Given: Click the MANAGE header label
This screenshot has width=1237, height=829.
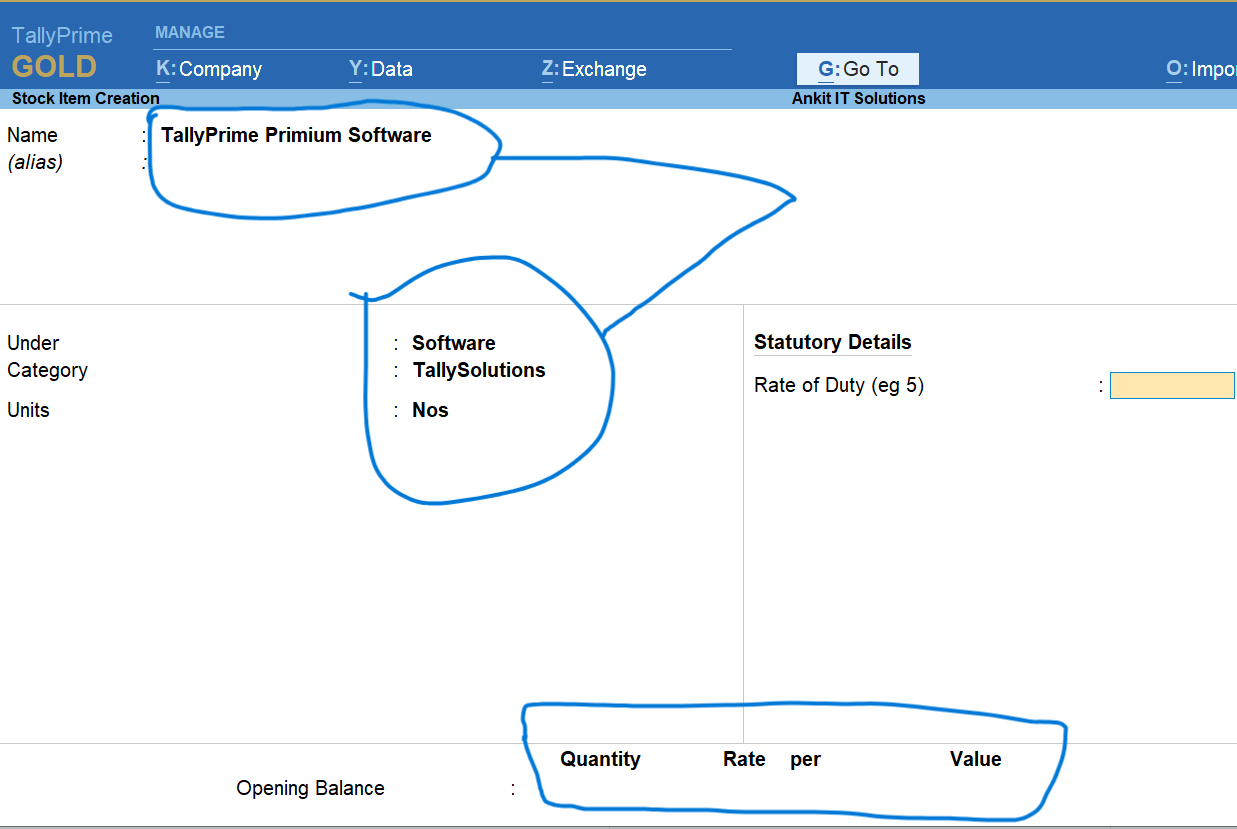Looking at the screenshot, I should point(190,32).
